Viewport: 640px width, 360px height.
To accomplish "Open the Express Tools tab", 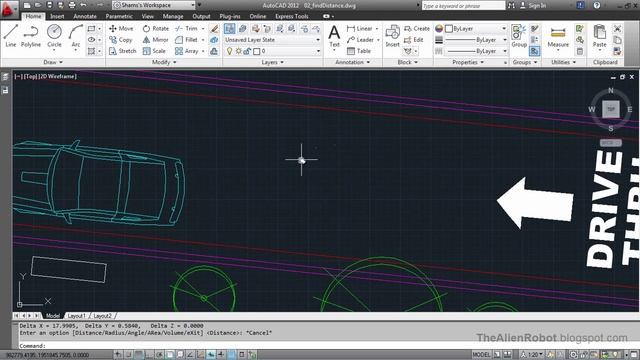I will tap(291, 16).
